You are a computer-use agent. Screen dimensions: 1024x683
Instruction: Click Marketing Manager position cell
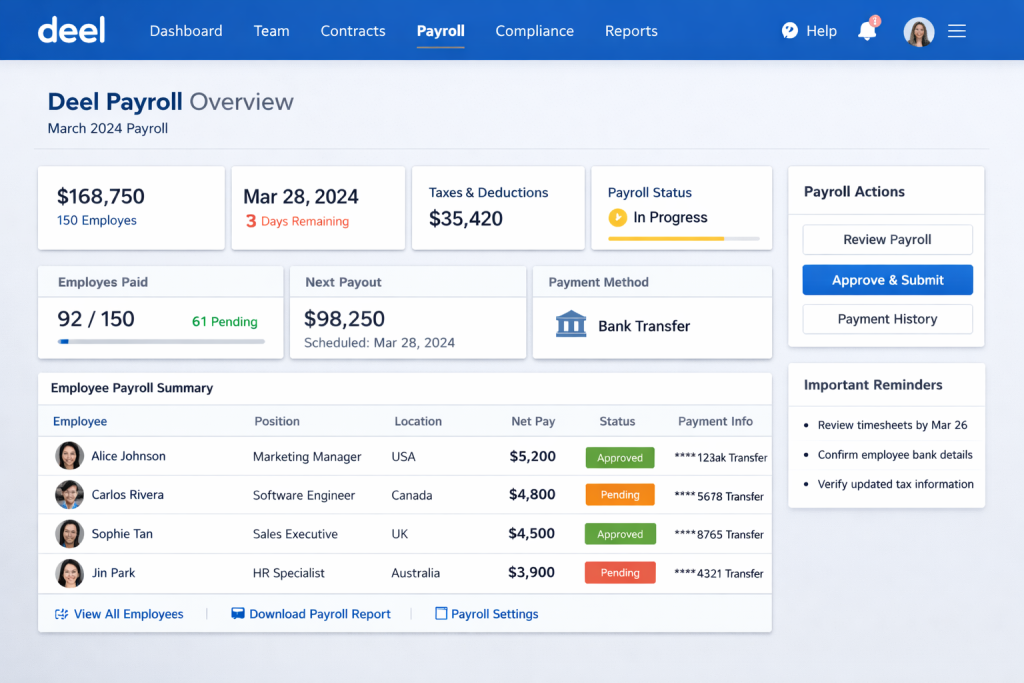pos(307,456)
